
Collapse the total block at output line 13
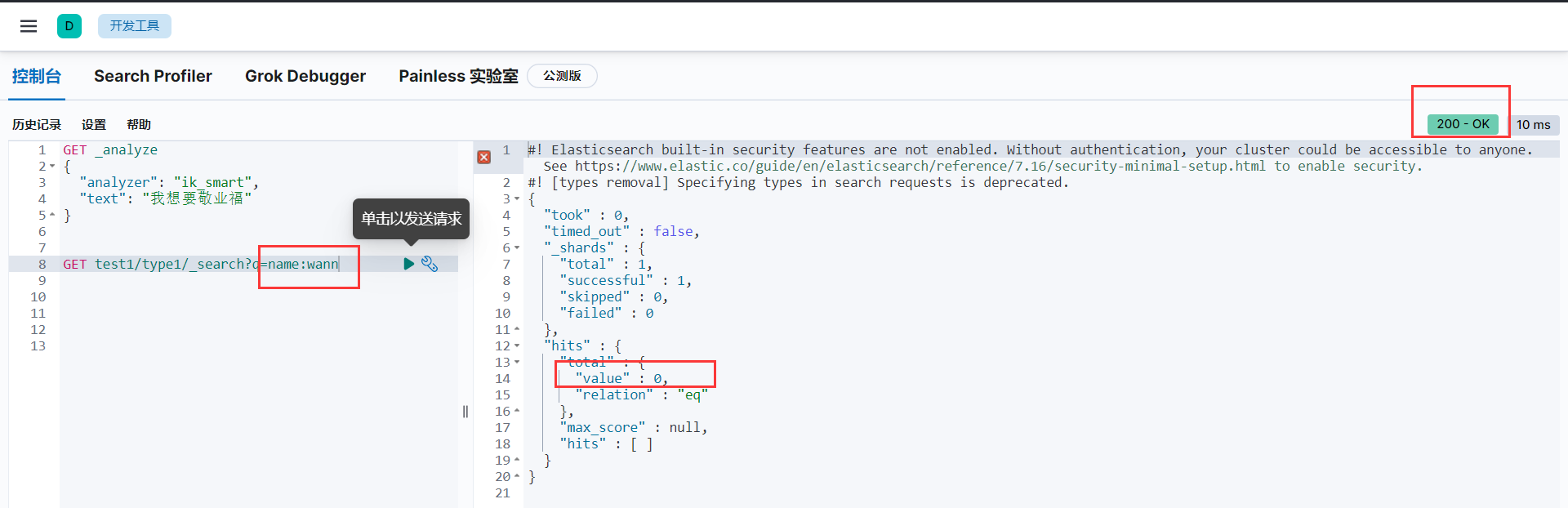(517, 363)
